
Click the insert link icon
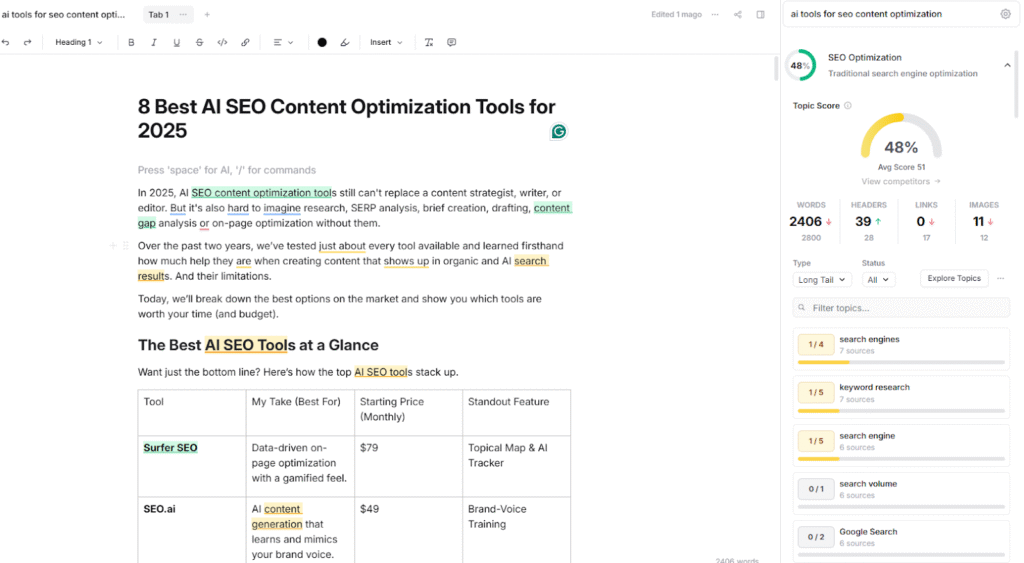click(x=245, y=43)
